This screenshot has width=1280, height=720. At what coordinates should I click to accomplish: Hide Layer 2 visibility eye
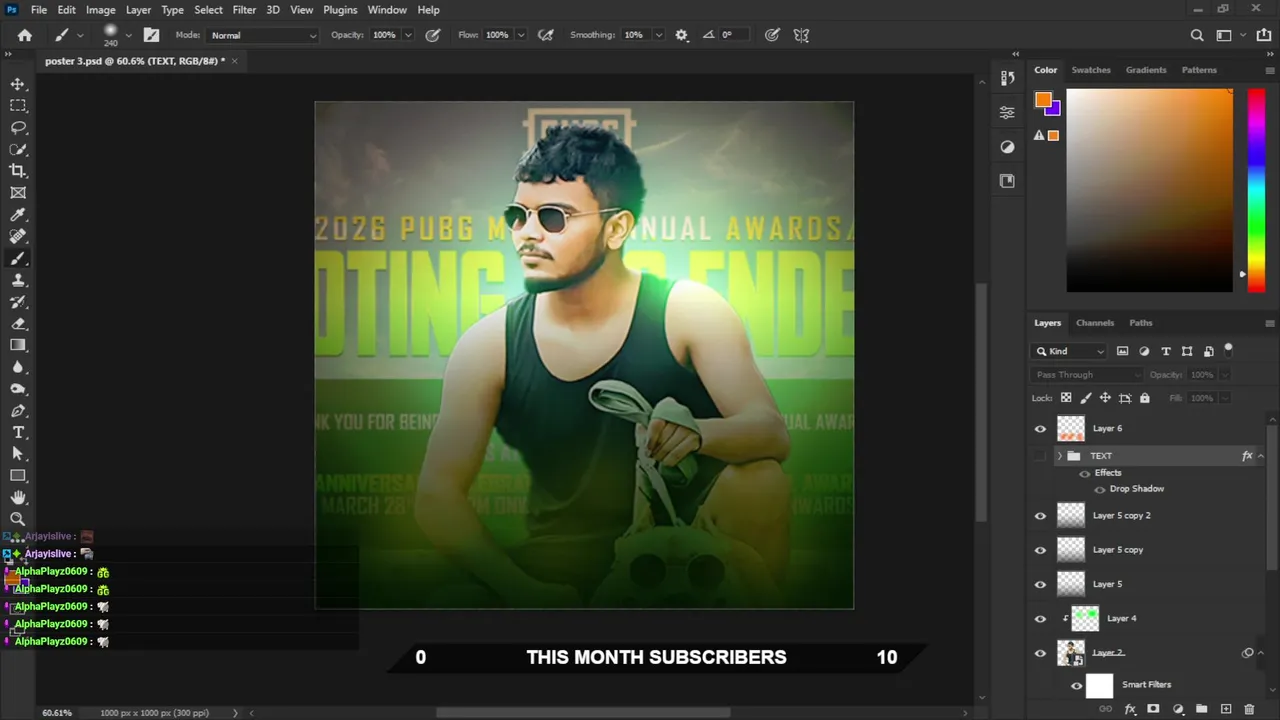coord(1040,653)
